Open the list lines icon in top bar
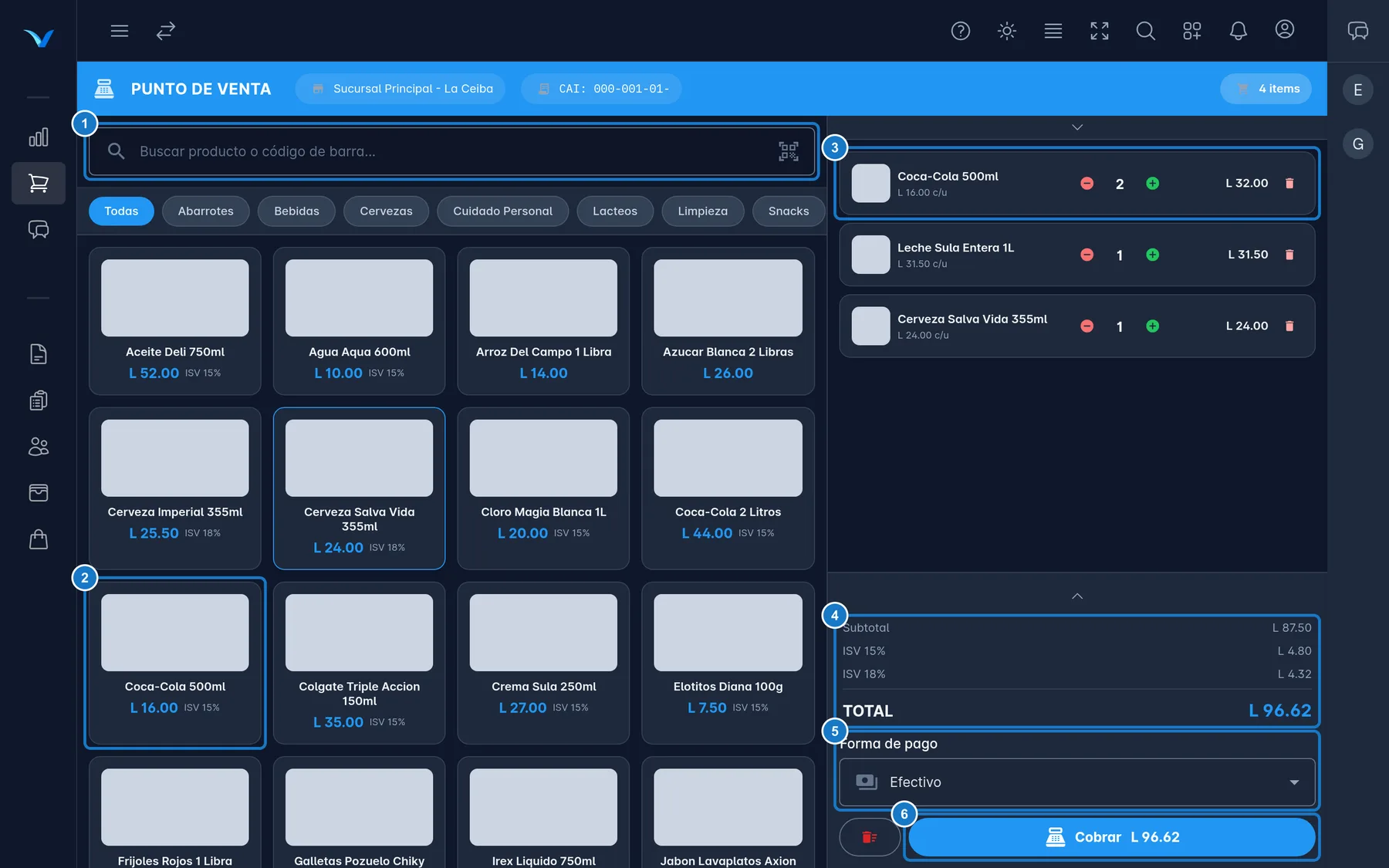 tap(1053, 31)
